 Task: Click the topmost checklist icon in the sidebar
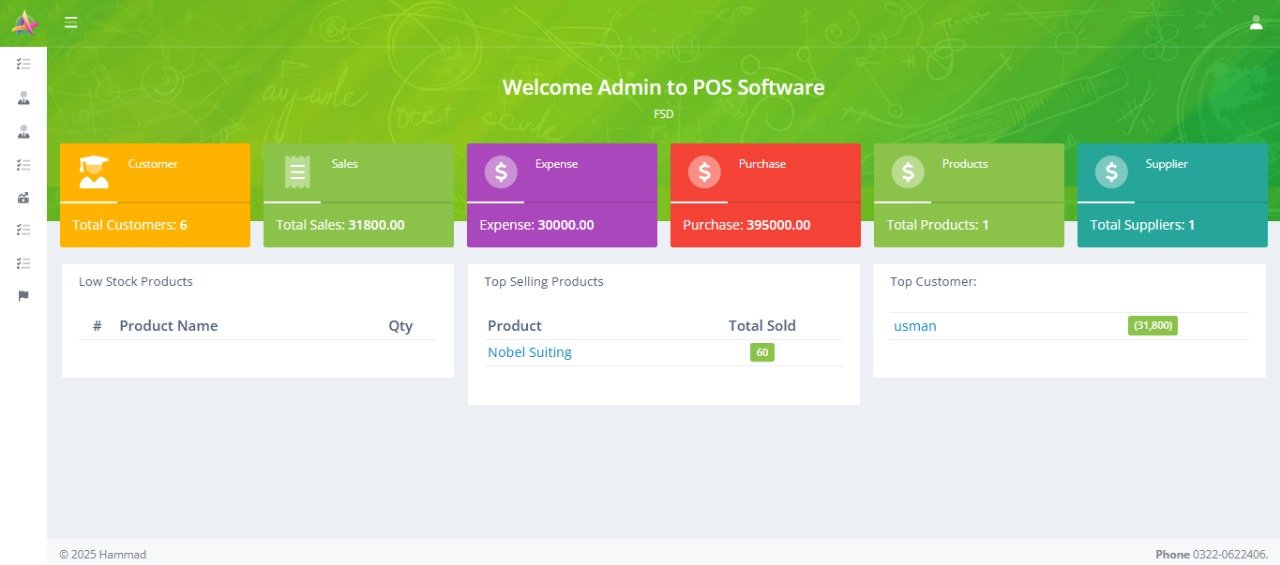[x=24, y=64]
